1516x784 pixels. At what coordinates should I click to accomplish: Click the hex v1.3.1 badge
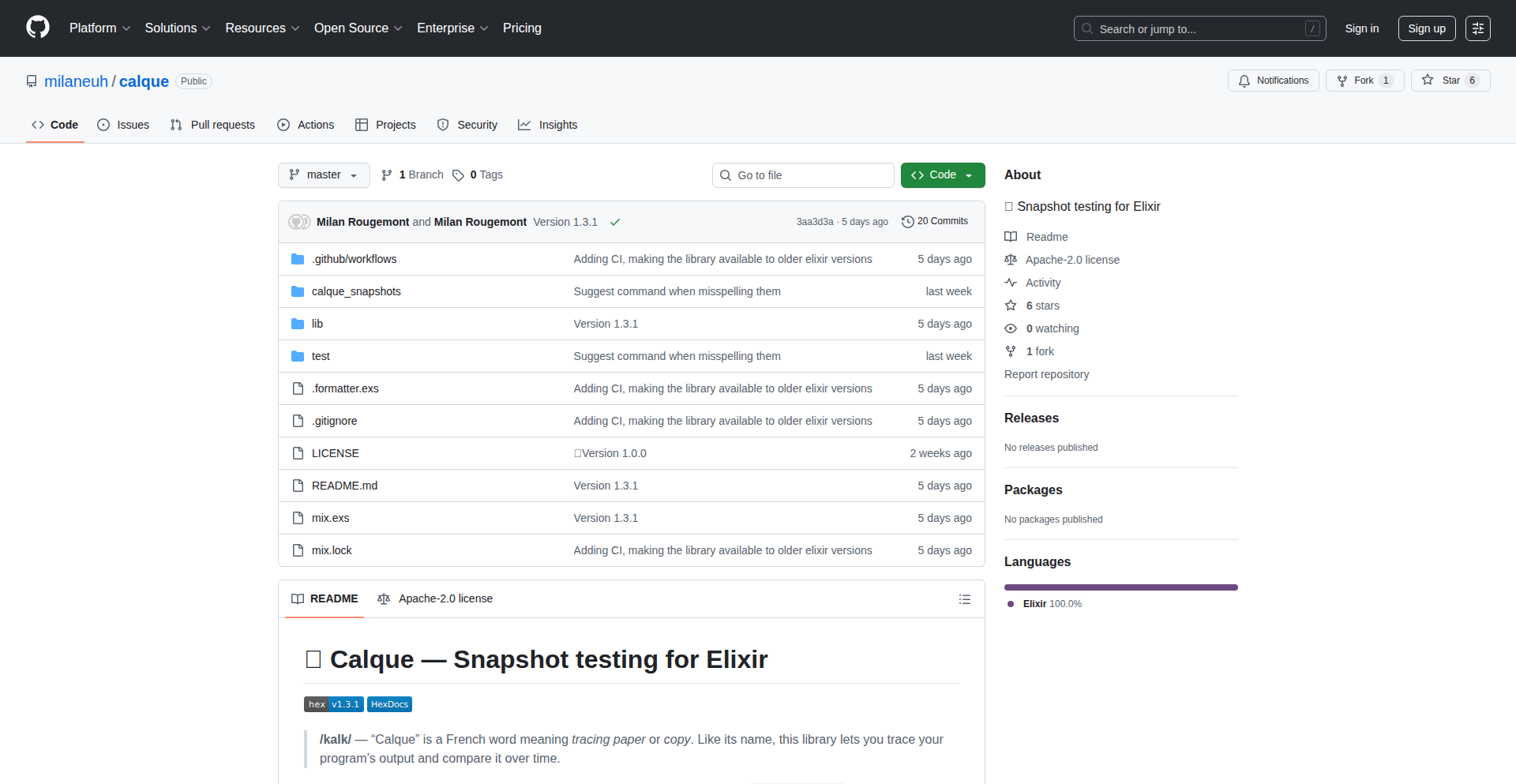(x=333, y=704)
